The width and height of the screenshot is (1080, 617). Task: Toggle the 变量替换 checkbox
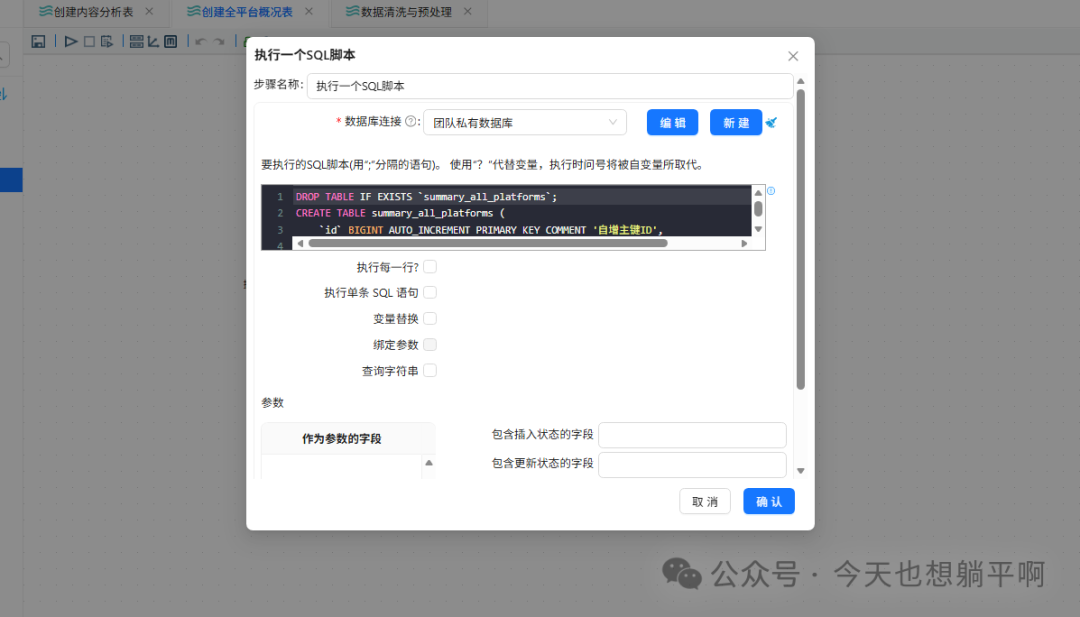tap(430, 319)
